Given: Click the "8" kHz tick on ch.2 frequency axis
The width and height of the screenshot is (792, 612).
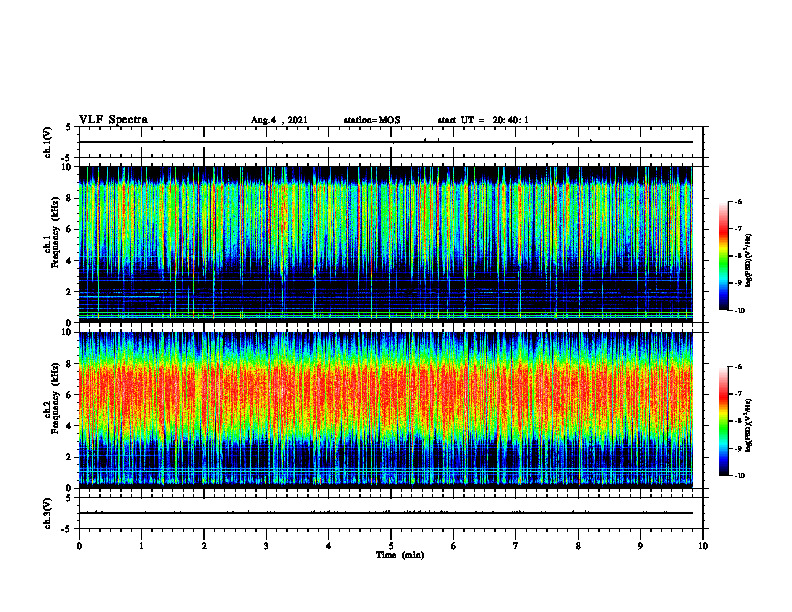Looking at the screenshot, I should (70, 364).
